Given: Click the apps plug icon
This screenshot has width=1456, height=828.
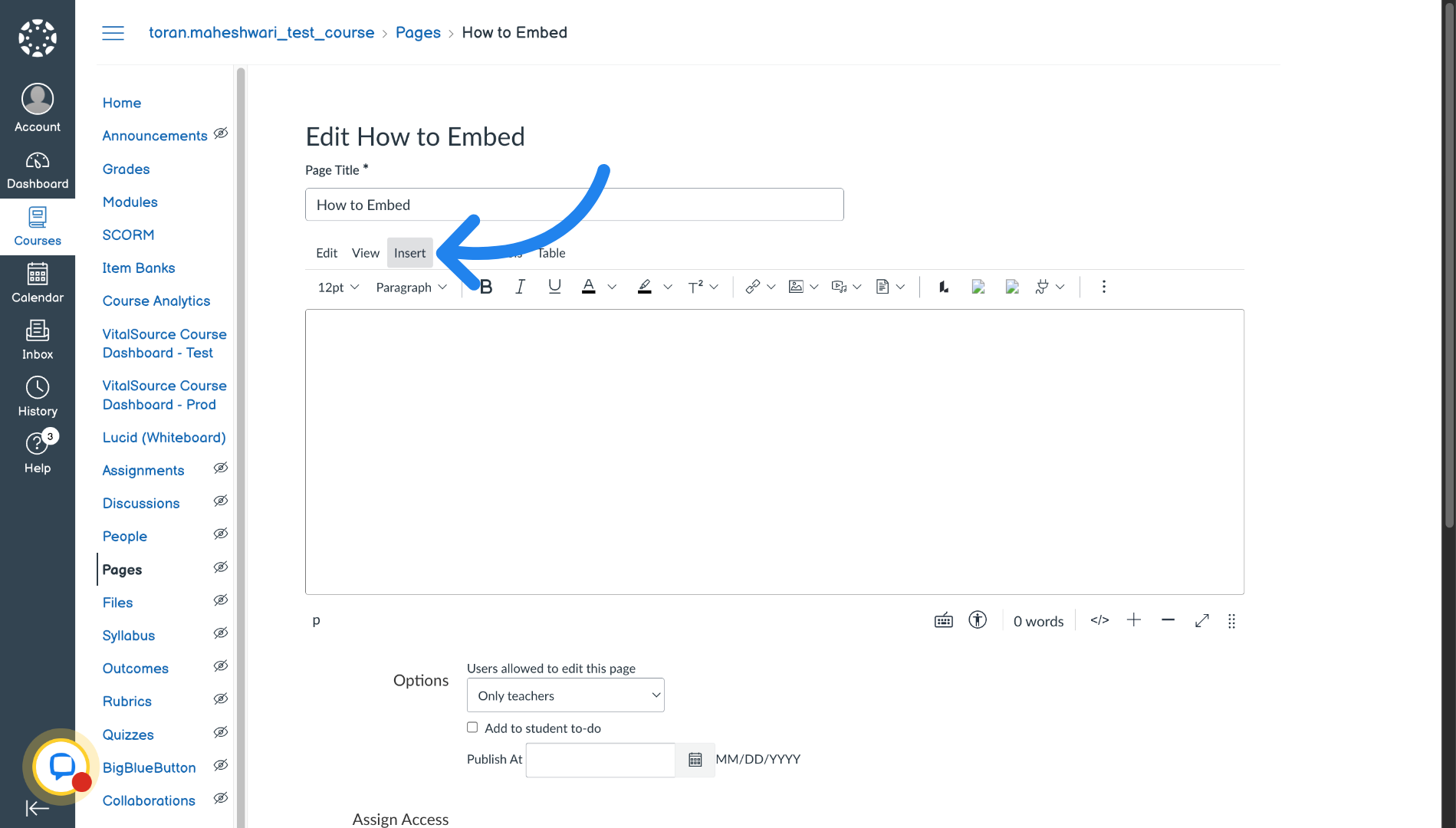Looking at the screenshot, I should pos(1041,287).
